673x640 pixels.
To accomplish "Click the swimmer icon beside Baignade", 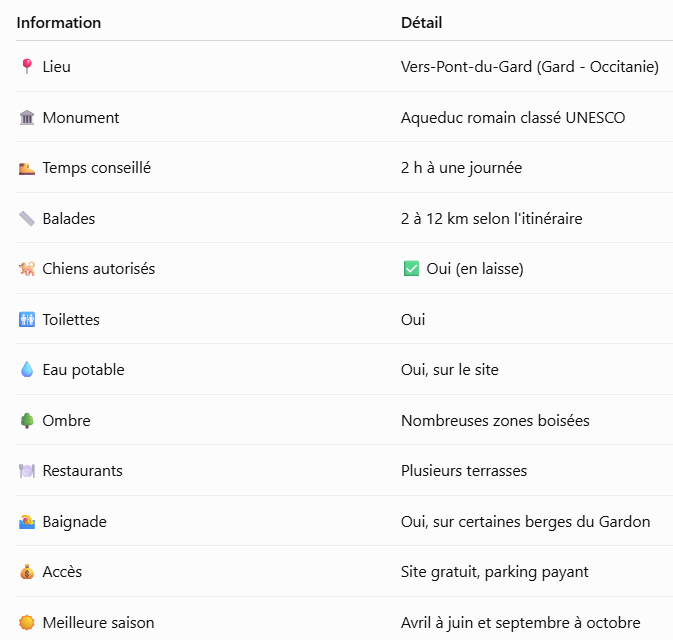I will click(x=27, y=522).
